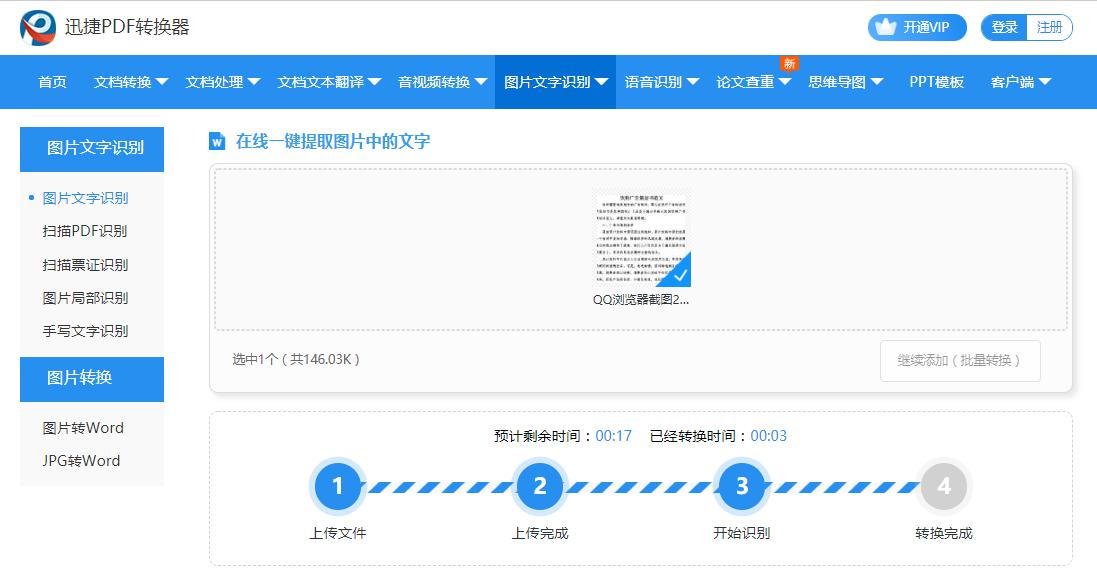
Task: Select 手写文字识别 recognition tool
Action: (x=84, y=330)
